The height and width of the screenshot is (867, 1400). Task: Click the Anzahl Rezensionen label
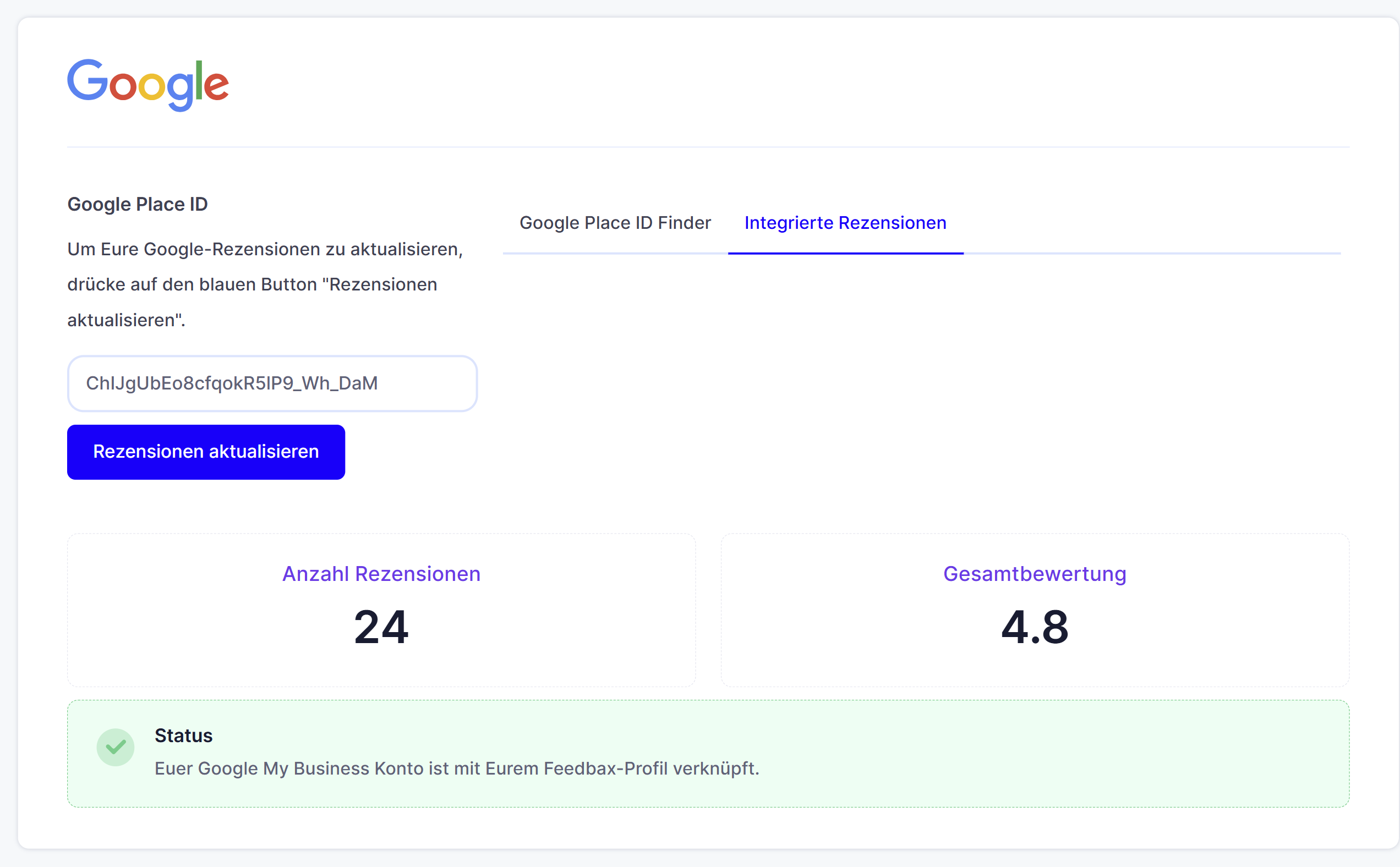tap(381, 574)
